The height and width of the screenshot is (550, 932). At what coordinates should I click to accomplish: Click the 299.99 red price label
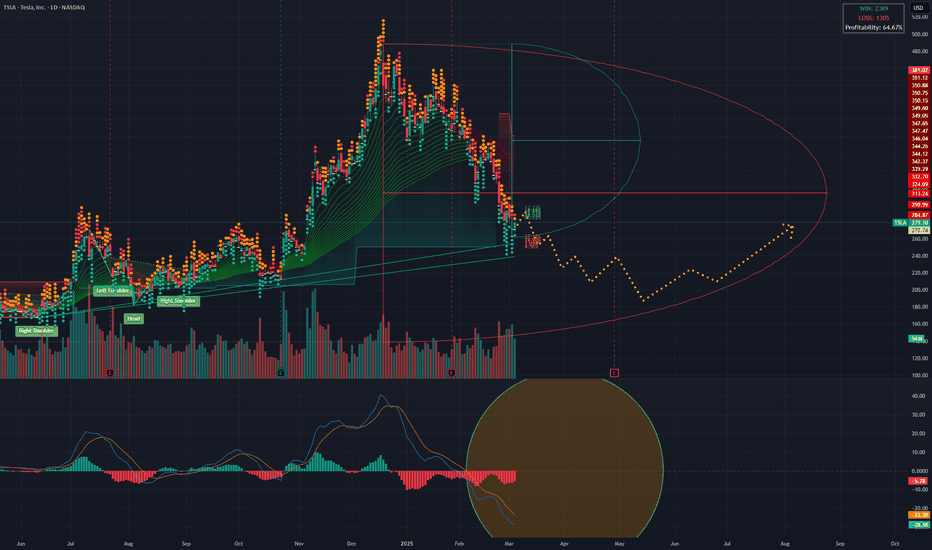tap(919, 205)
